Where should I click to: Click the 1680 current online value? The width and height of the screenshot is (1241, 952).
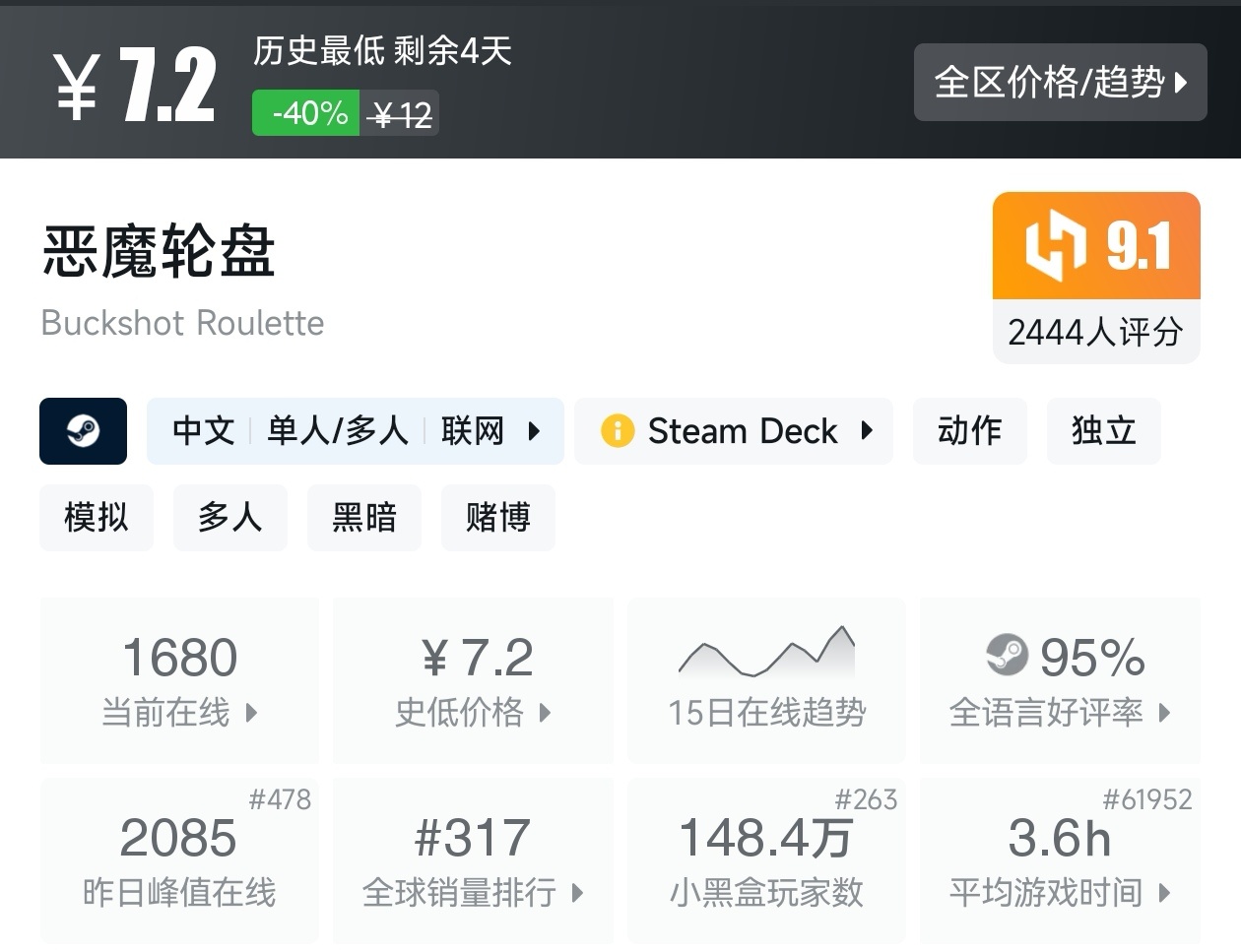[x=179, y=658]
